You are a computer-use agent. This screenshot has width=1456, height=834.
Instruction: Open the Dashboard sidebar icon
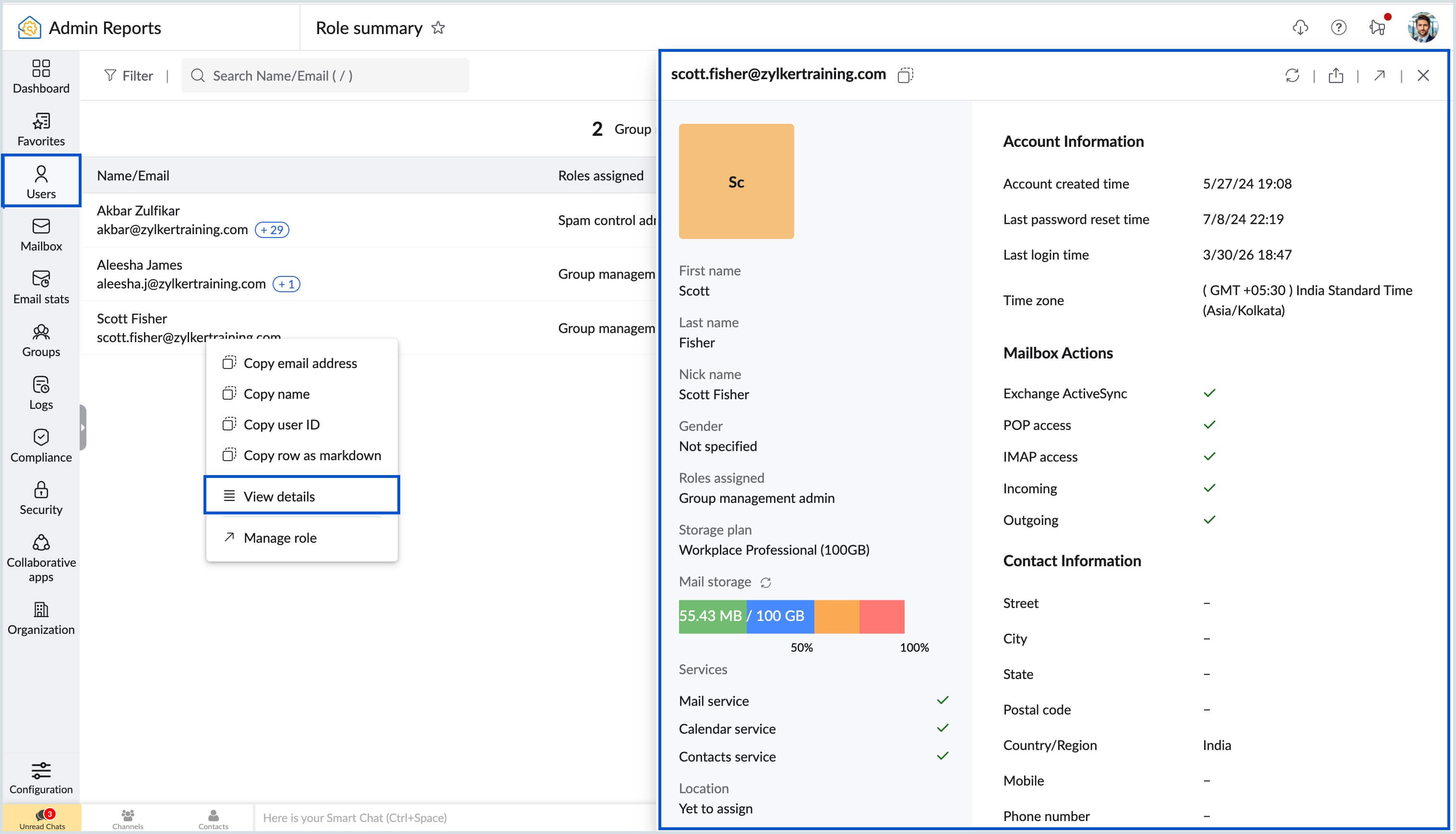tap(41, 76)
